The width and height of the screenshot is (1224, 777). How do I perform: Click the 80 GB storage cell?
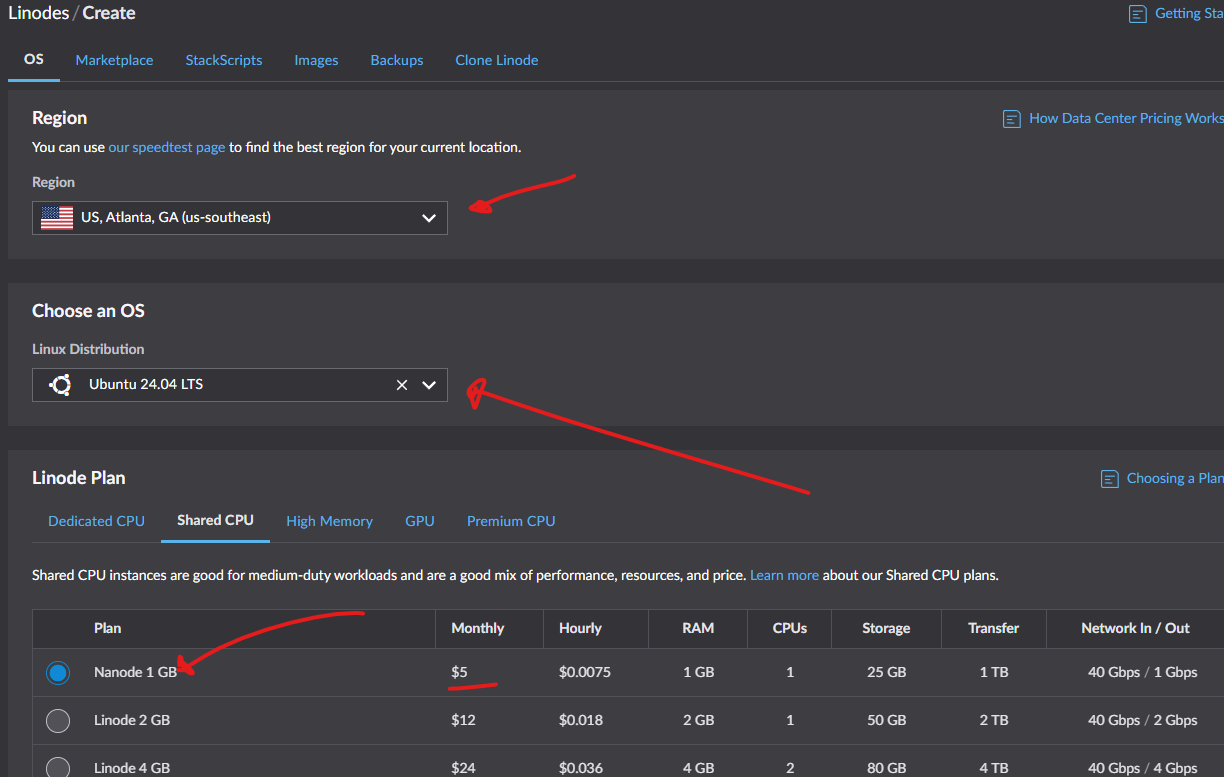(886, 768)
